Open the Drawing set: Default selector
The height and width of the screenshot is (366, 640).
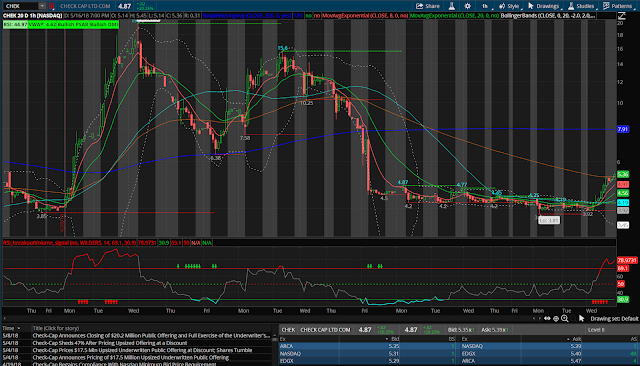[x=614, y=319]
